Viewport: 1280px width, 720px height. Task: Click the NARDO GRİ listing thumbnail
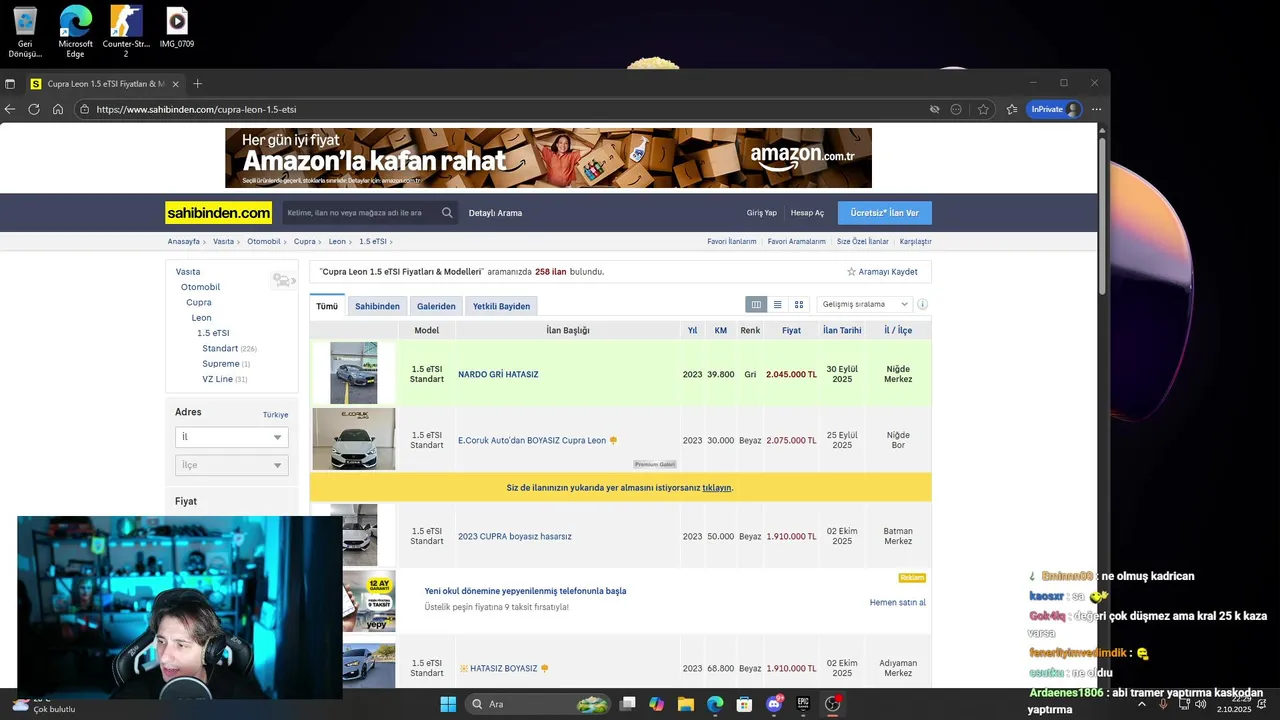click(x=353, y=373)
